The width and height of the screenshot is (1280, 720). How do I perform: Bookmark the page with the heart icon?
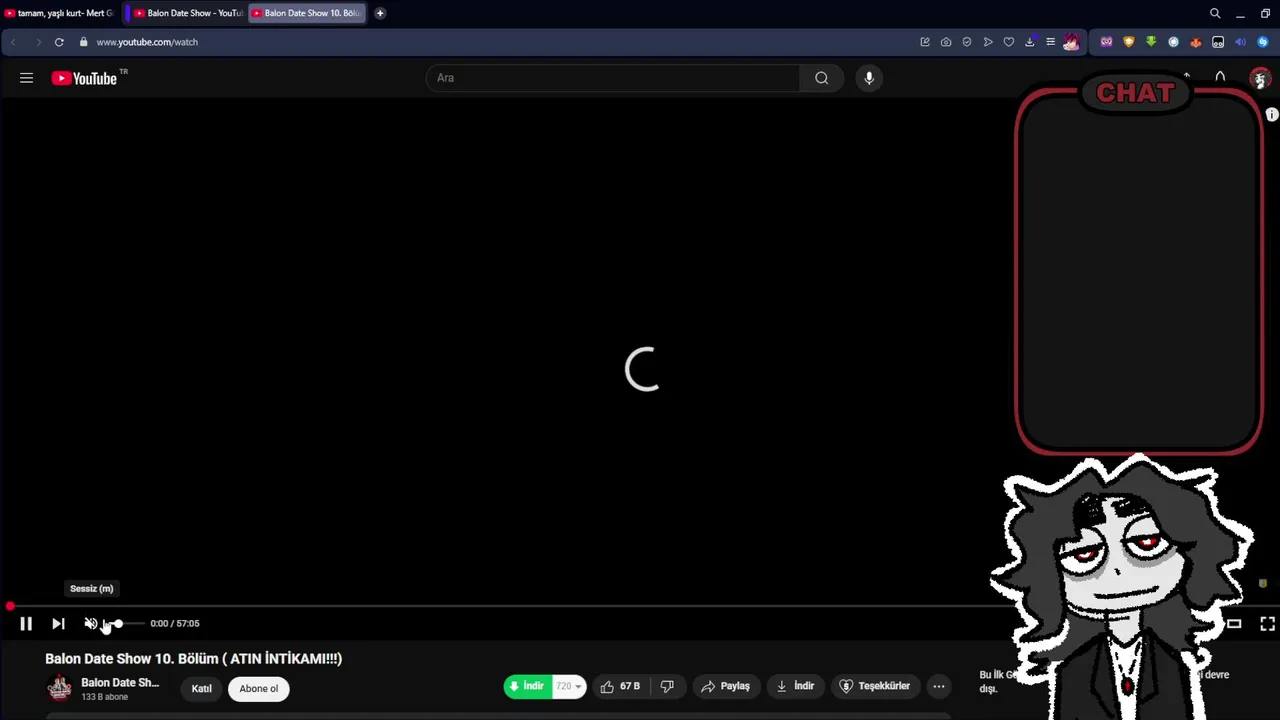[x=1009, y=42]
